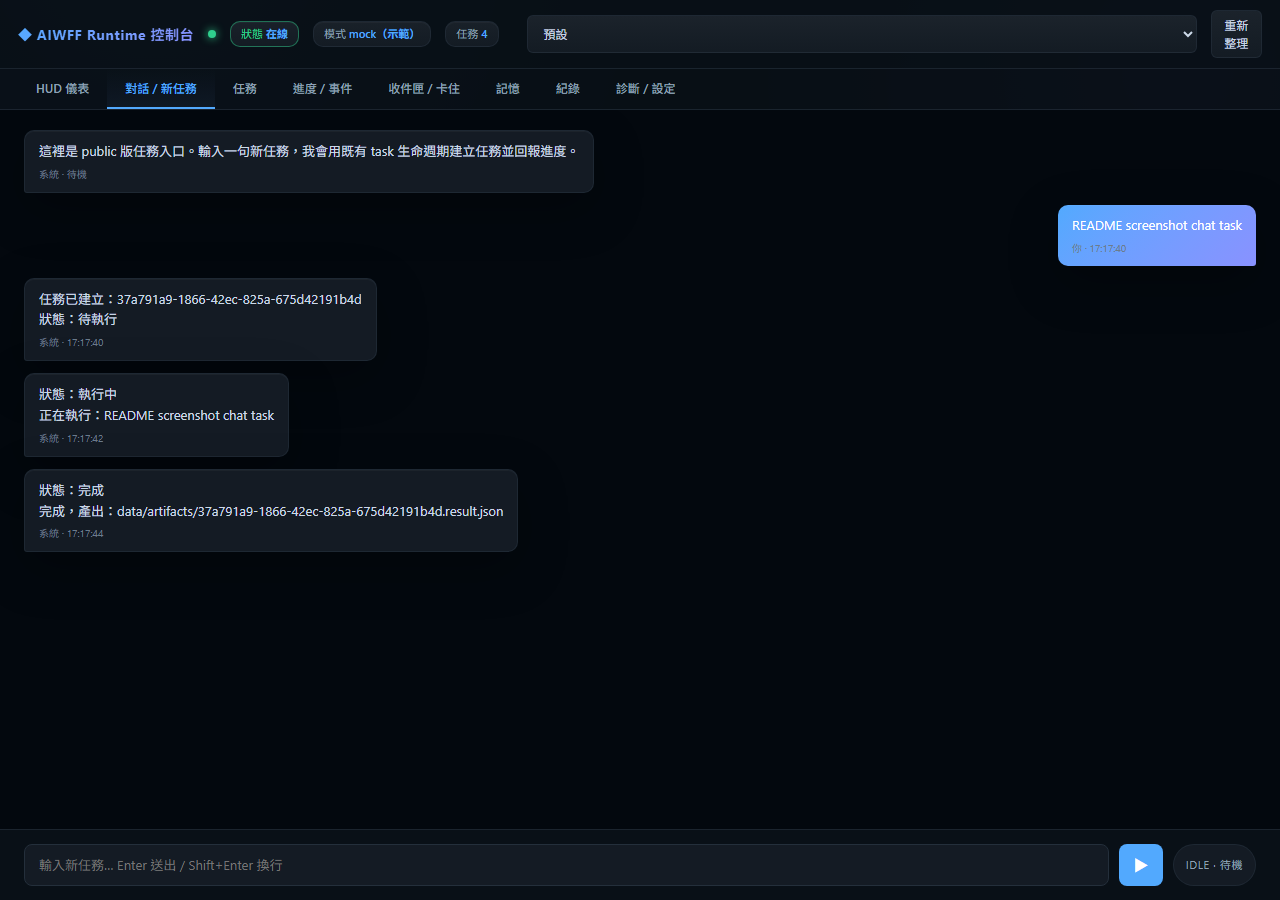
Task: Click the IDLE · 待機 status pill
Action: pos(1214,865)
